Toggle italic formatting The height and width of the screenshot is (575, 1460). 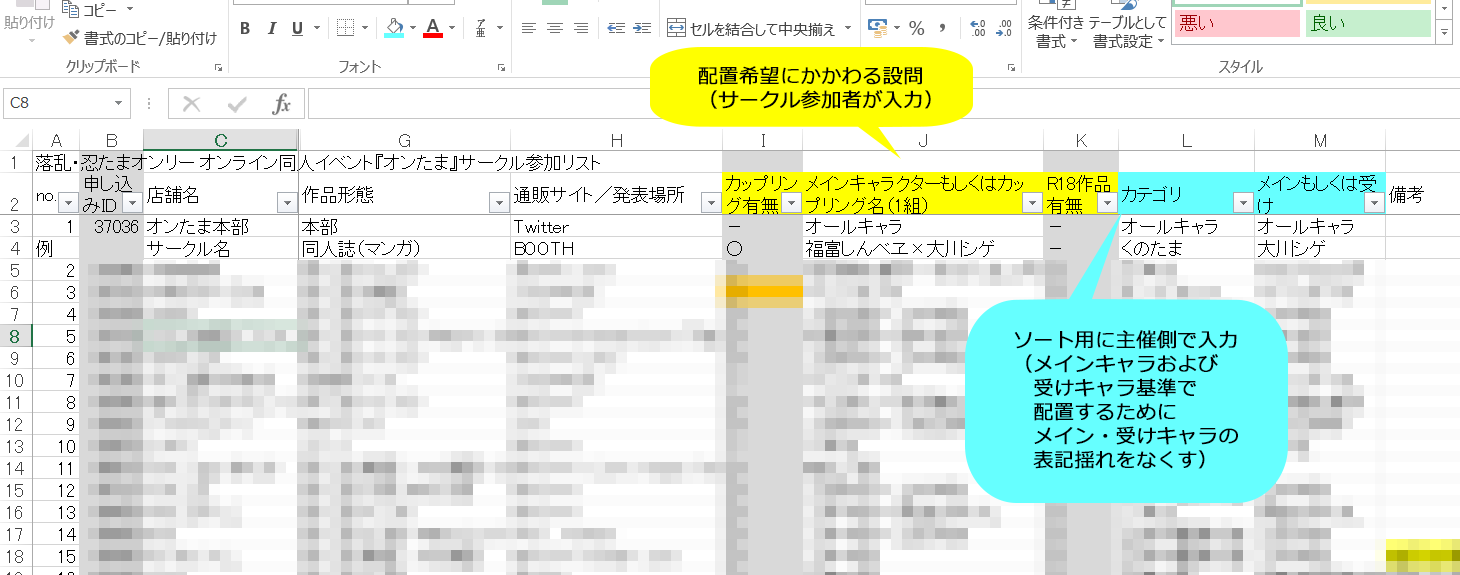271,28
